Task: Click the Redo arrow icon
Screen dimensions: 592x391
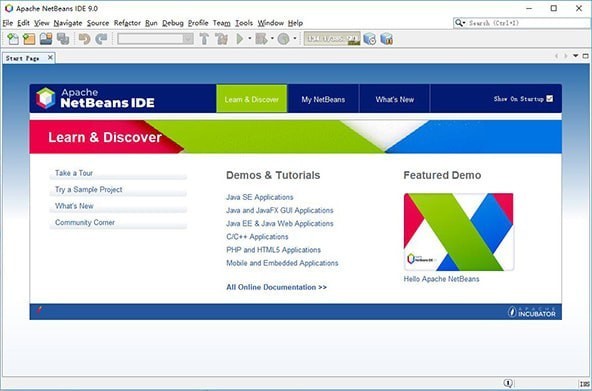Action: coord(101,39)
